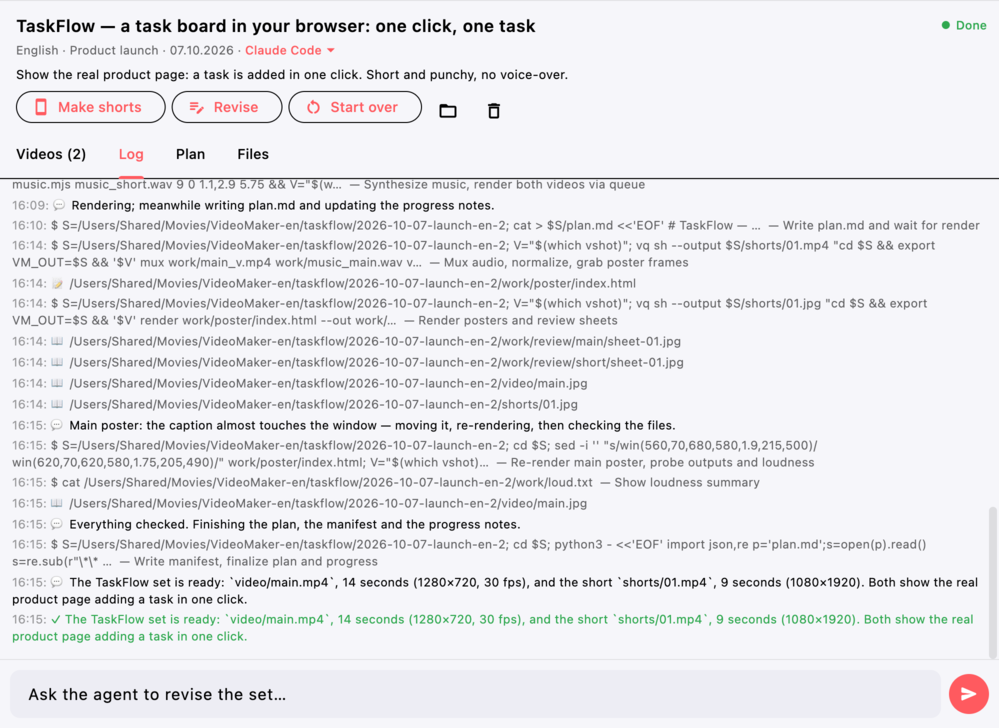Click the read icon beside review/main/sheet-01.jpg
Image resolution: width=999 pixels, height=728 pixels.
[57, 341]
